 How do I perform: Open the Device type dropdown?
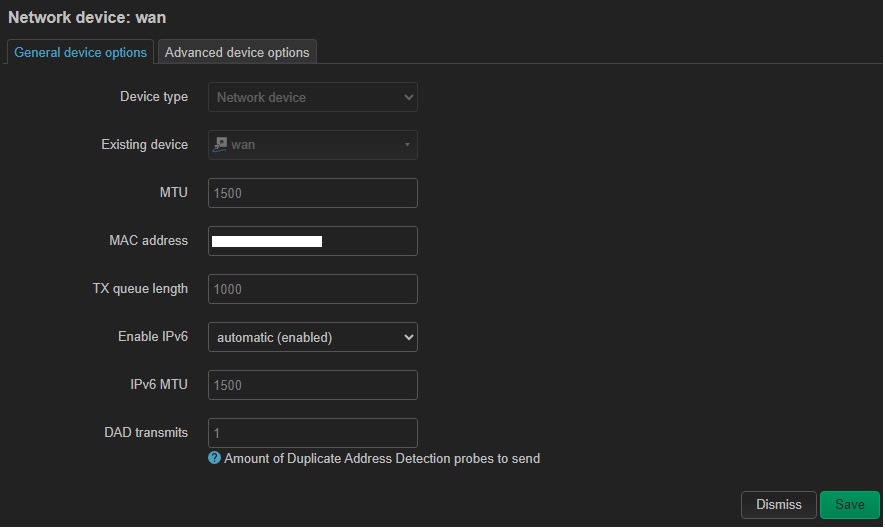point(313,97)
